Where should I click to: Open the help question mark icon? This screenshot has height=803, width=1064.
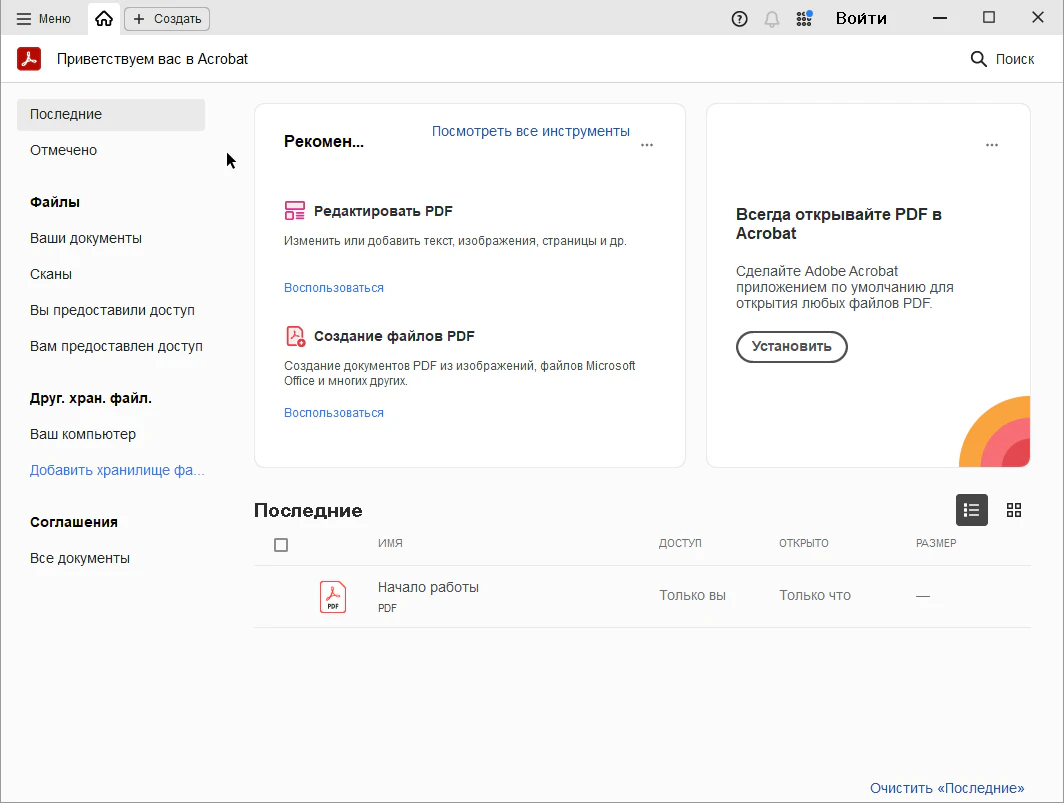740,18
